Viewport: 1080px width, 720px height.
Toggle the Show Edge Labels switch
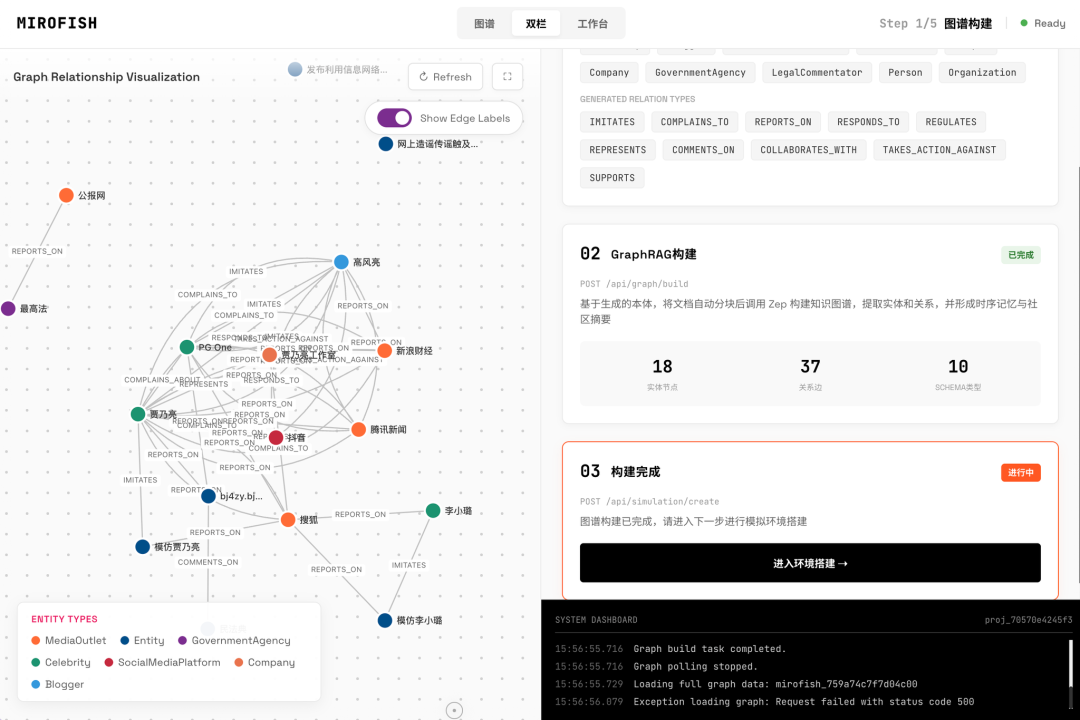coord(394,118)
